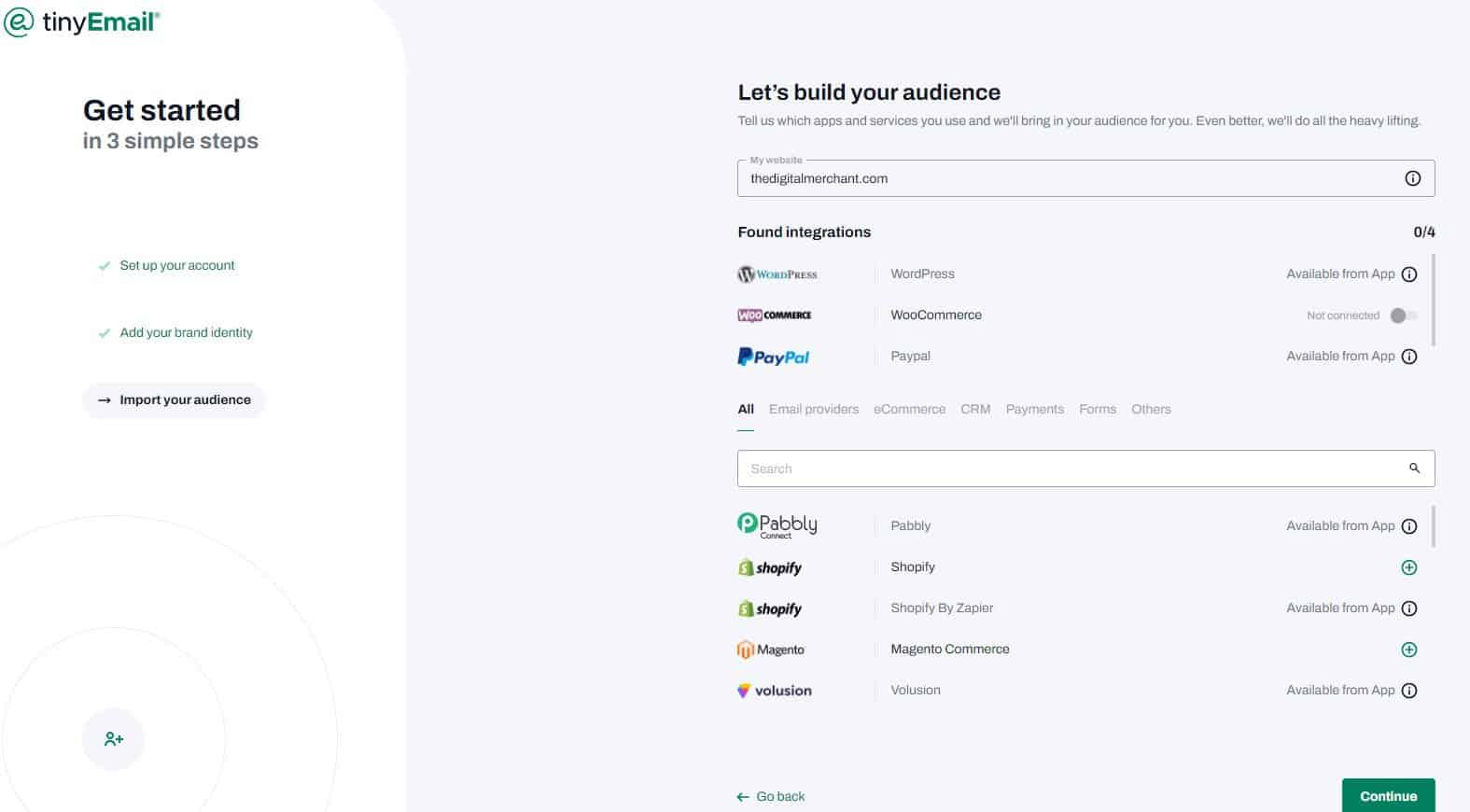Viewport: 1470px width, 812px height.
Task: Click the Not connected label for WooCommerce
Action: pyautogui.click(x=1343, y=315)
